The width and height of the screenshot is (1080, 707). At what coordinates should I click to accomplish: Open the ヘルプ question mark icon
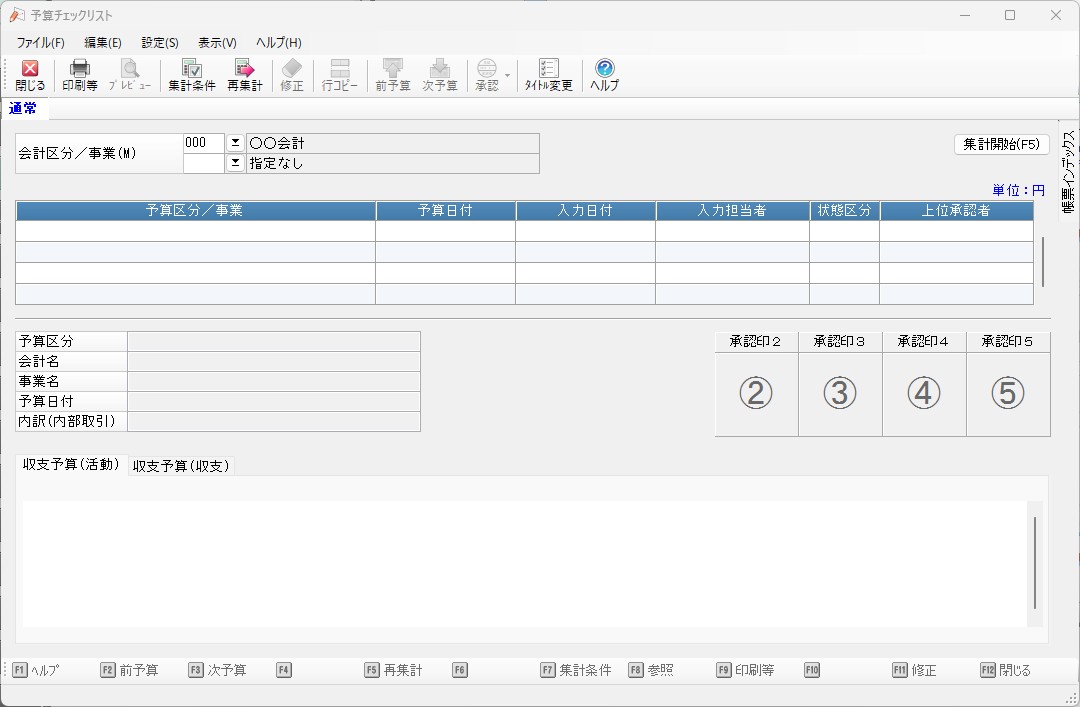click(x=604, y=75)
